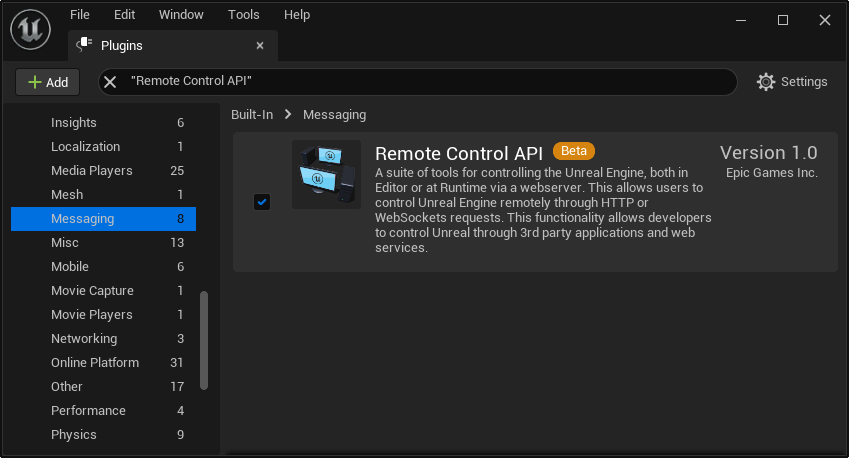Image resolution: width=849 pixels, height=458 pixels.
Task: Click the breadcrumb chevron arrow
Action: 288,115
